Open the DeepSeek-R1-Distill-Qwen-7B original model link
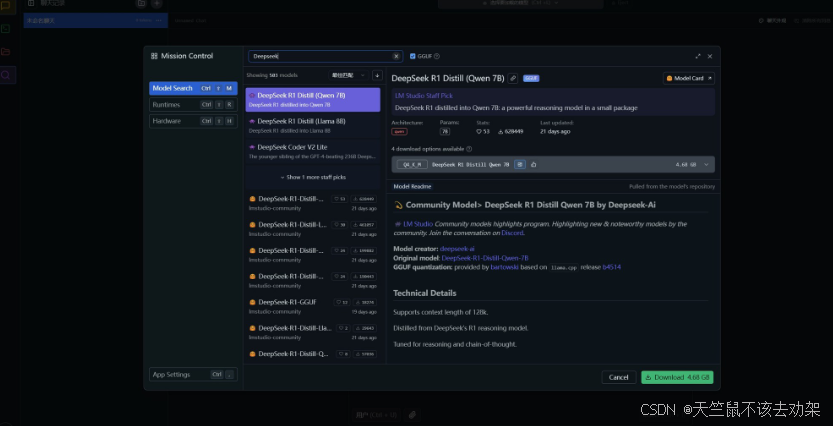 (484, 258)
